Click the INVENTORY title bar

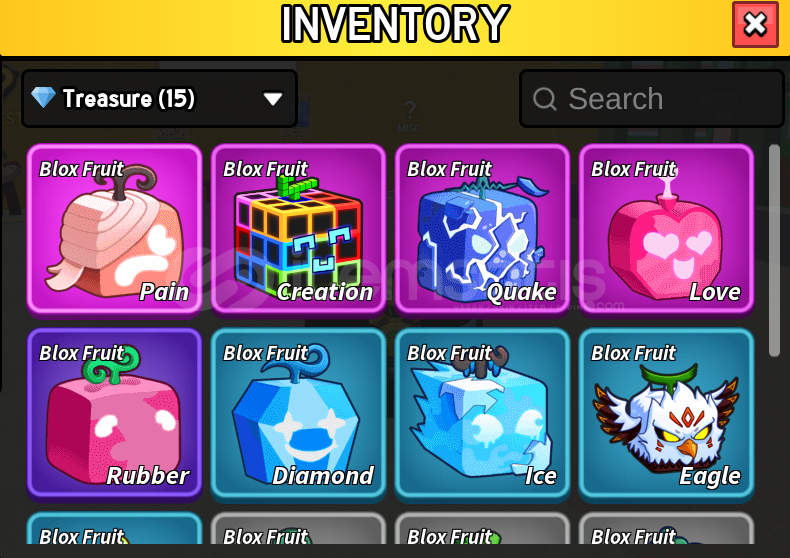click(x=395, y=24)
